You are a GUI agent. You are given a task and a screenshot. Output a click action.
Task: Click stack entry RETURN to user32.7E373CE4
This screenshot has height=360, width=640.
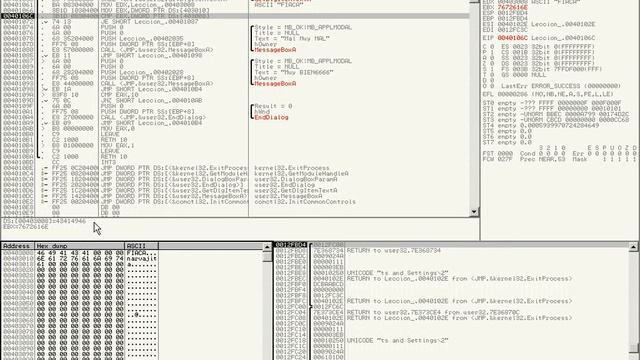click(x=433, y=312)
